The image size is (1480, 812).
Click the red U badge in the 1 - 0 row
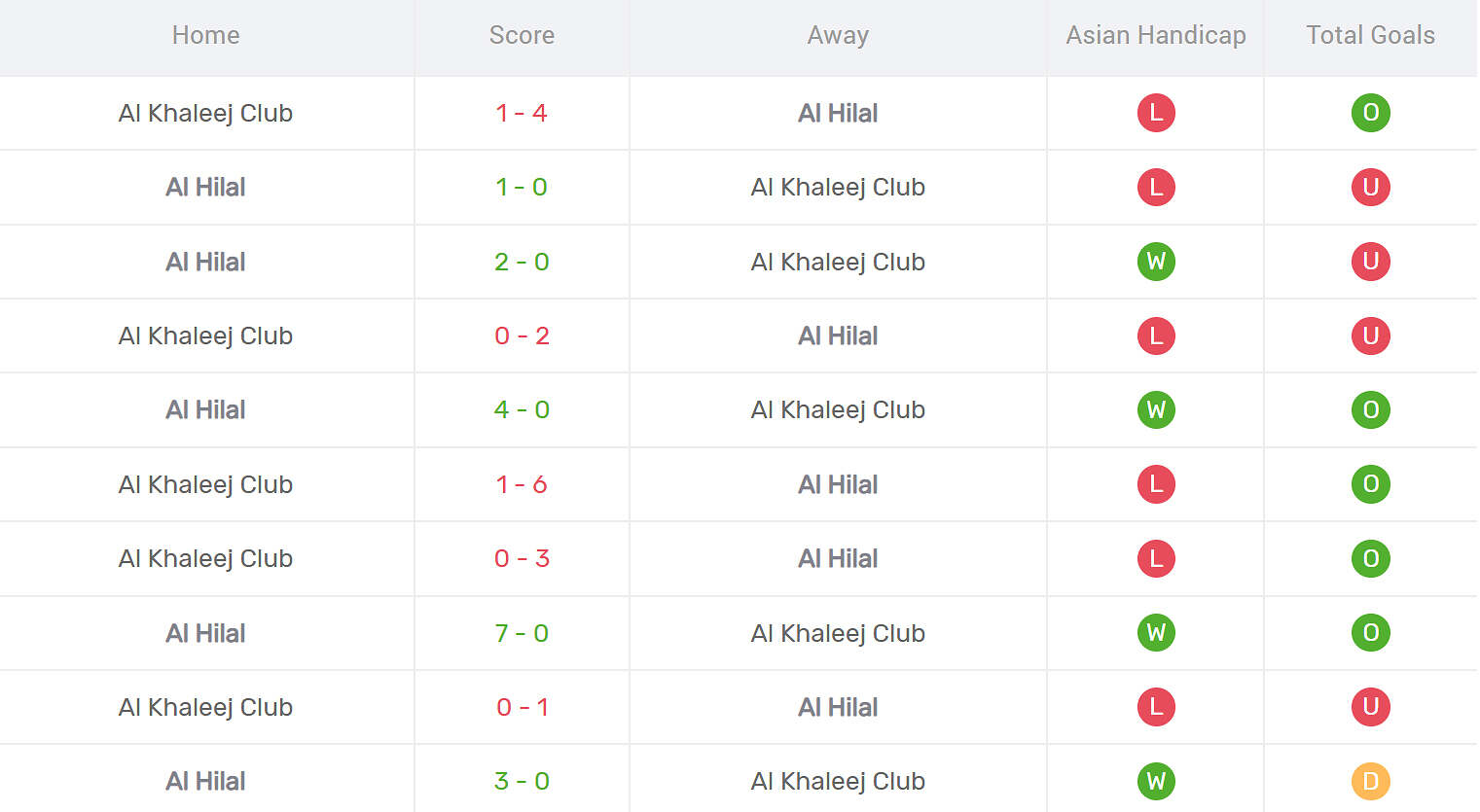click(x=1370, y=187)
